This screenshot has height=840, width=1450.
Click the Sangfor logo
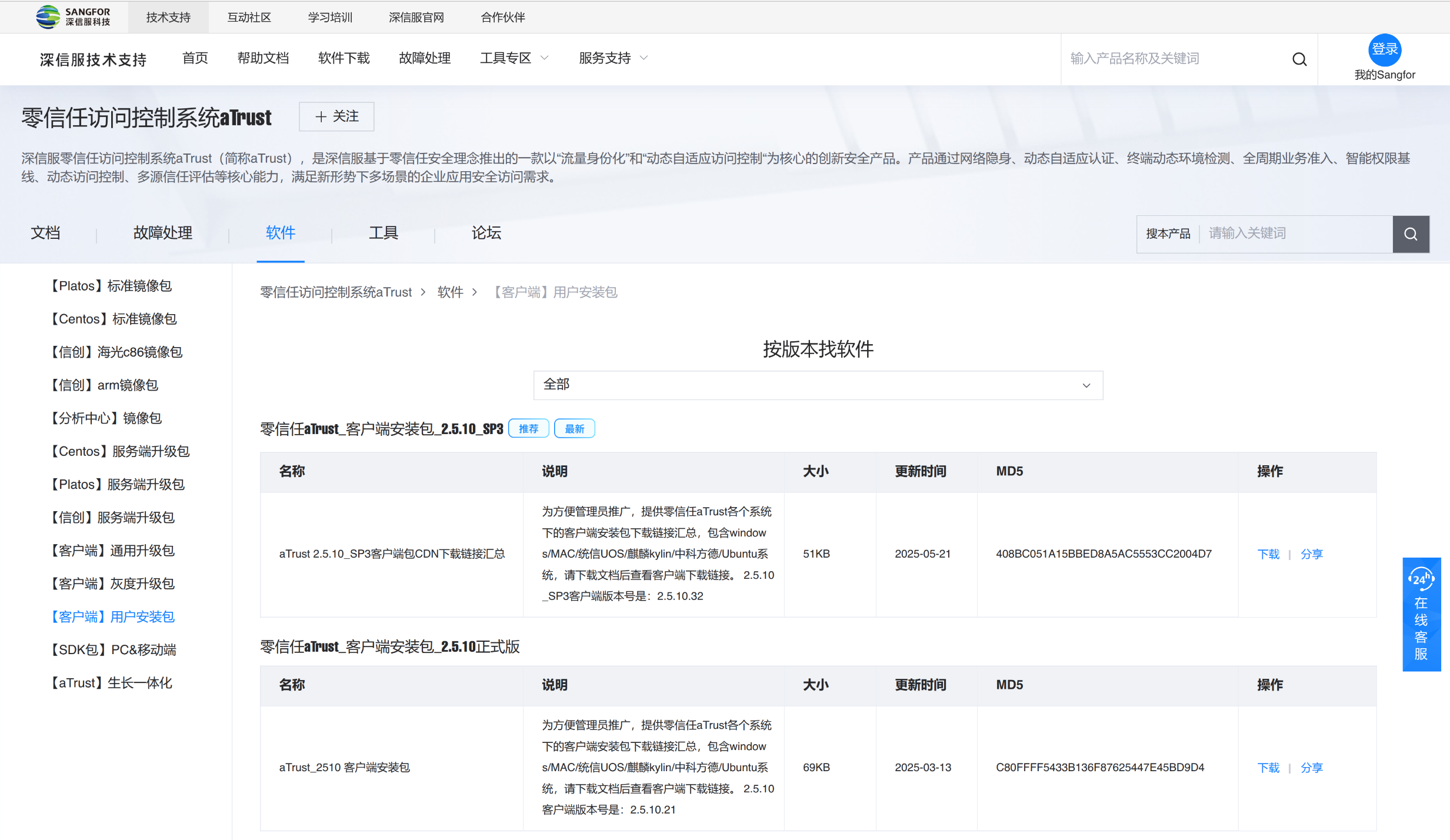pyautogui.click(x=74, y=16)
